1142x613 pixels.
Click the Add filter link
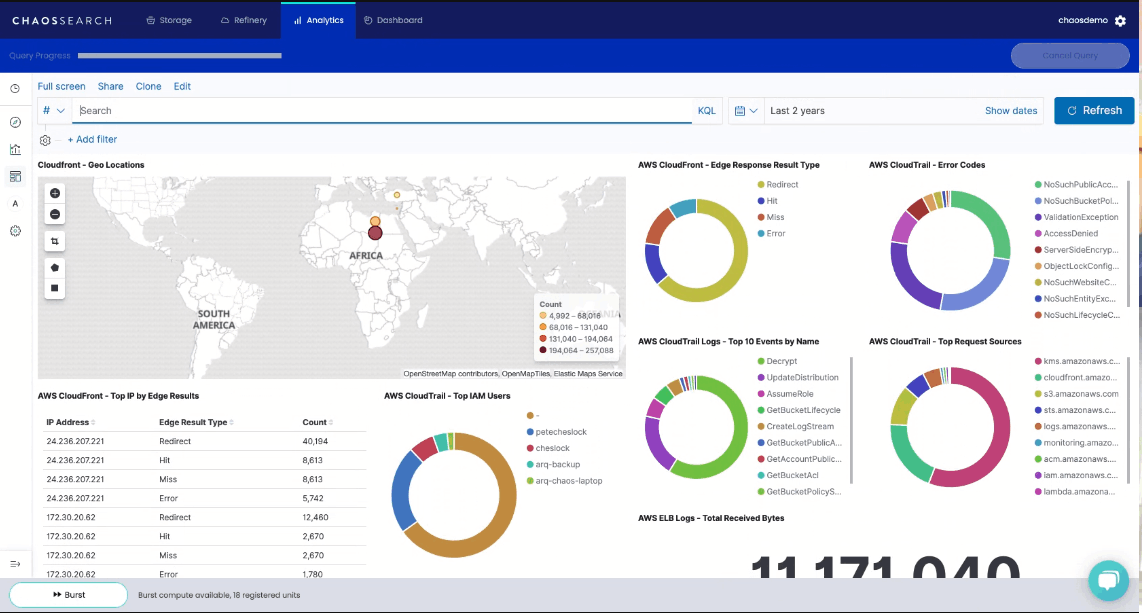(92, 139)
